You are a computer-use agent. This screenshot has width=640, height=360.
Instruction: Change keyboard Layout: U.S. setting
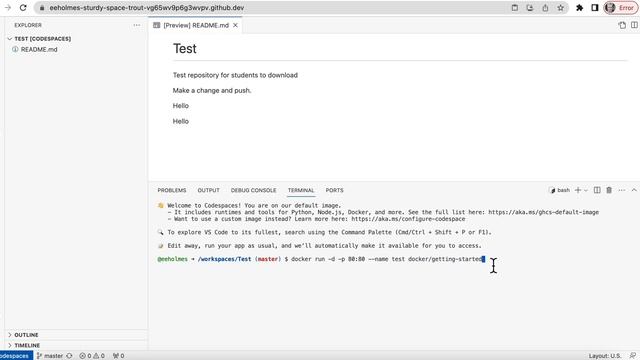604,356
